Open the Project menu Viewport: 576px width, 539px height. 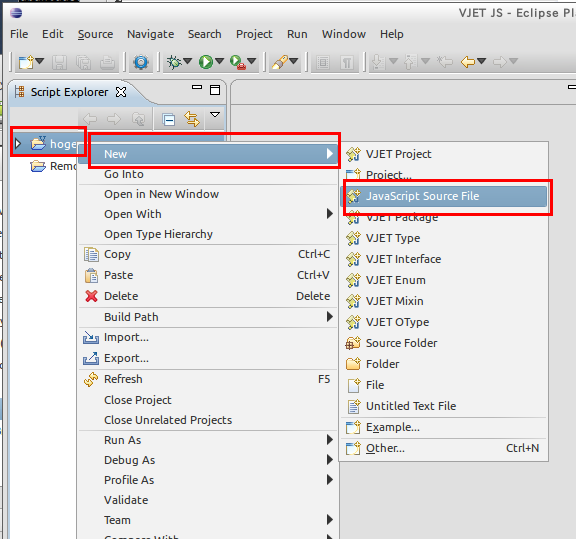point(254,34)
